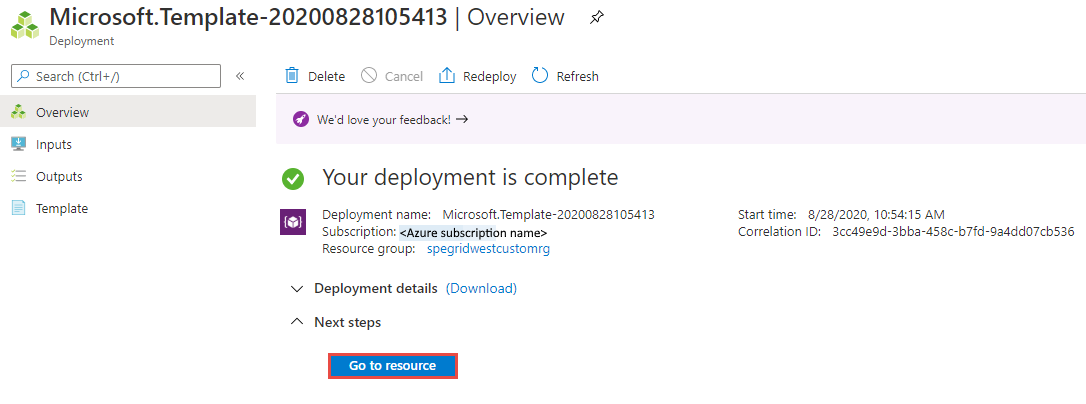Click the Delete trash can icon
The width and height of the screenshot is (1086, 404).
click(292, 76)
